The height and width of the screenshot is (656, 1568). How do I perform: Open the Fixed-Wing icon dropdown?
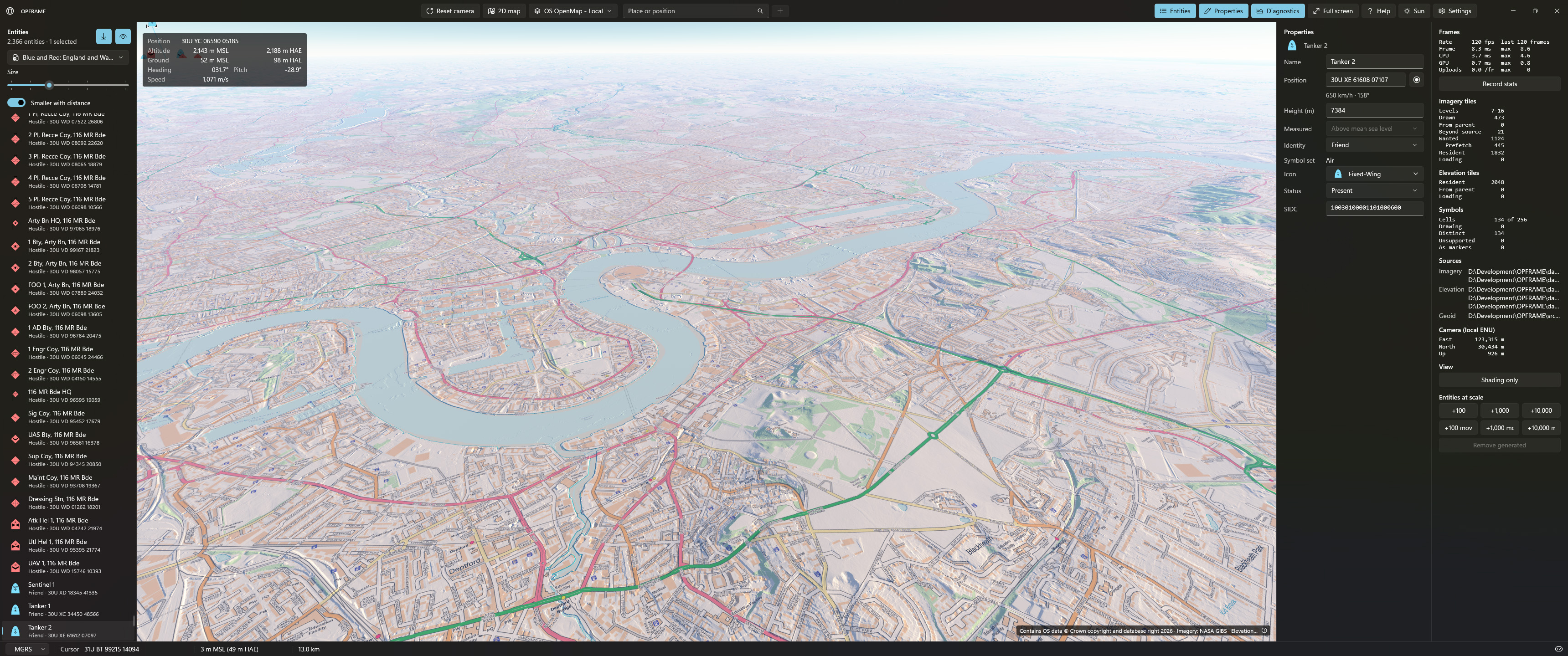click(x=1374, y=174)
